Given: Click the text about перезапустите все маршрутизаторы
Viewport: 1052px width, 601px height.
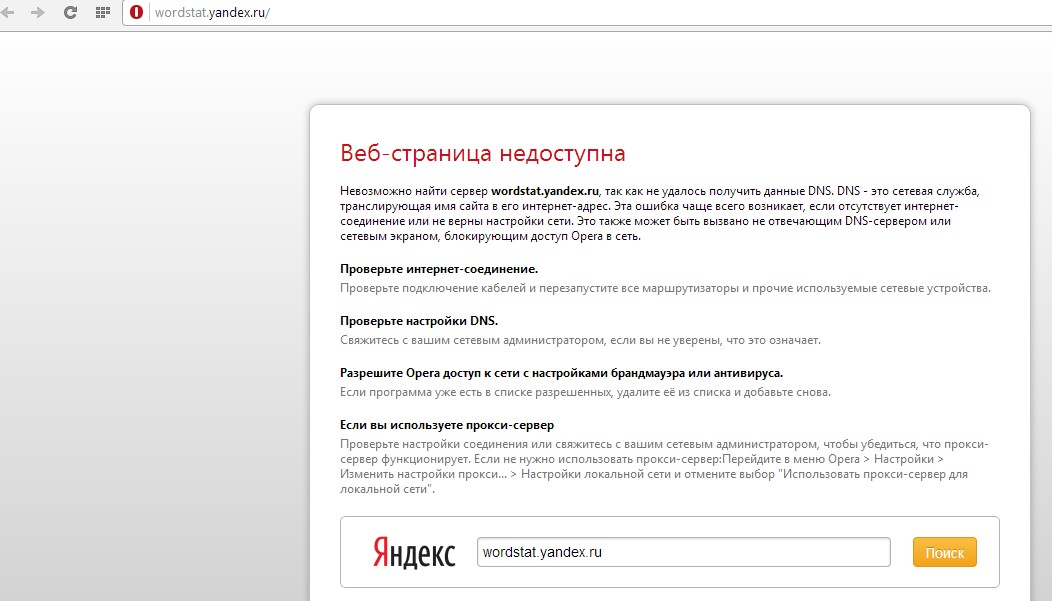Looking at the screenshot, I should tap(665, 288).
